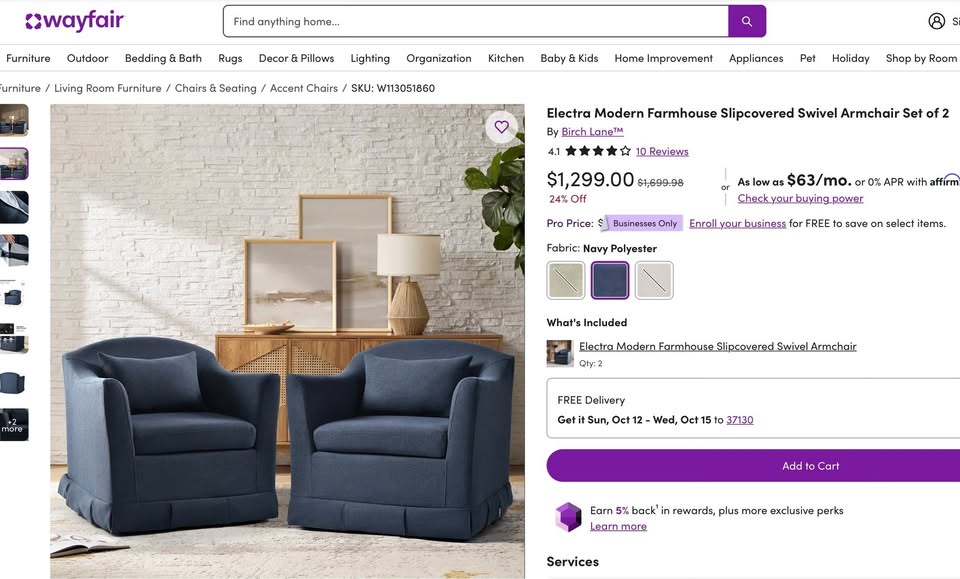
Task: Add the armchair set to cart
Action: [810, 466]
